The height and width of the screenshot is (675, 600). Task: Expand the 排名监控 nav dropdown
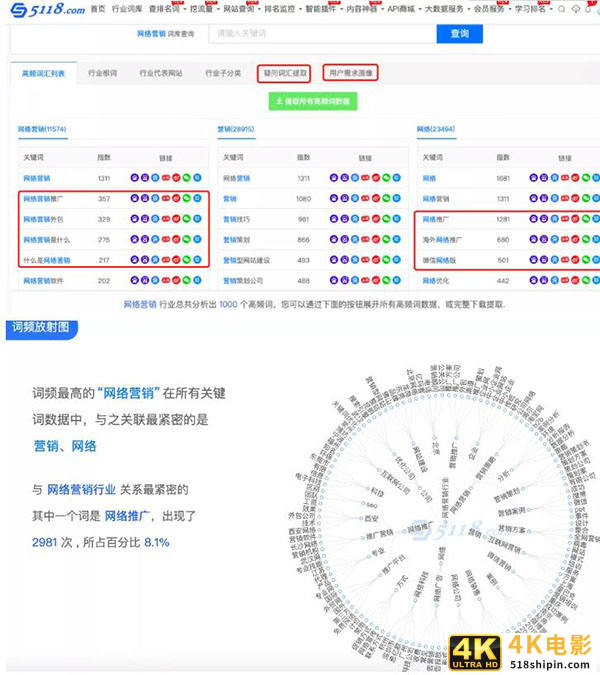(x=282, y=9)
